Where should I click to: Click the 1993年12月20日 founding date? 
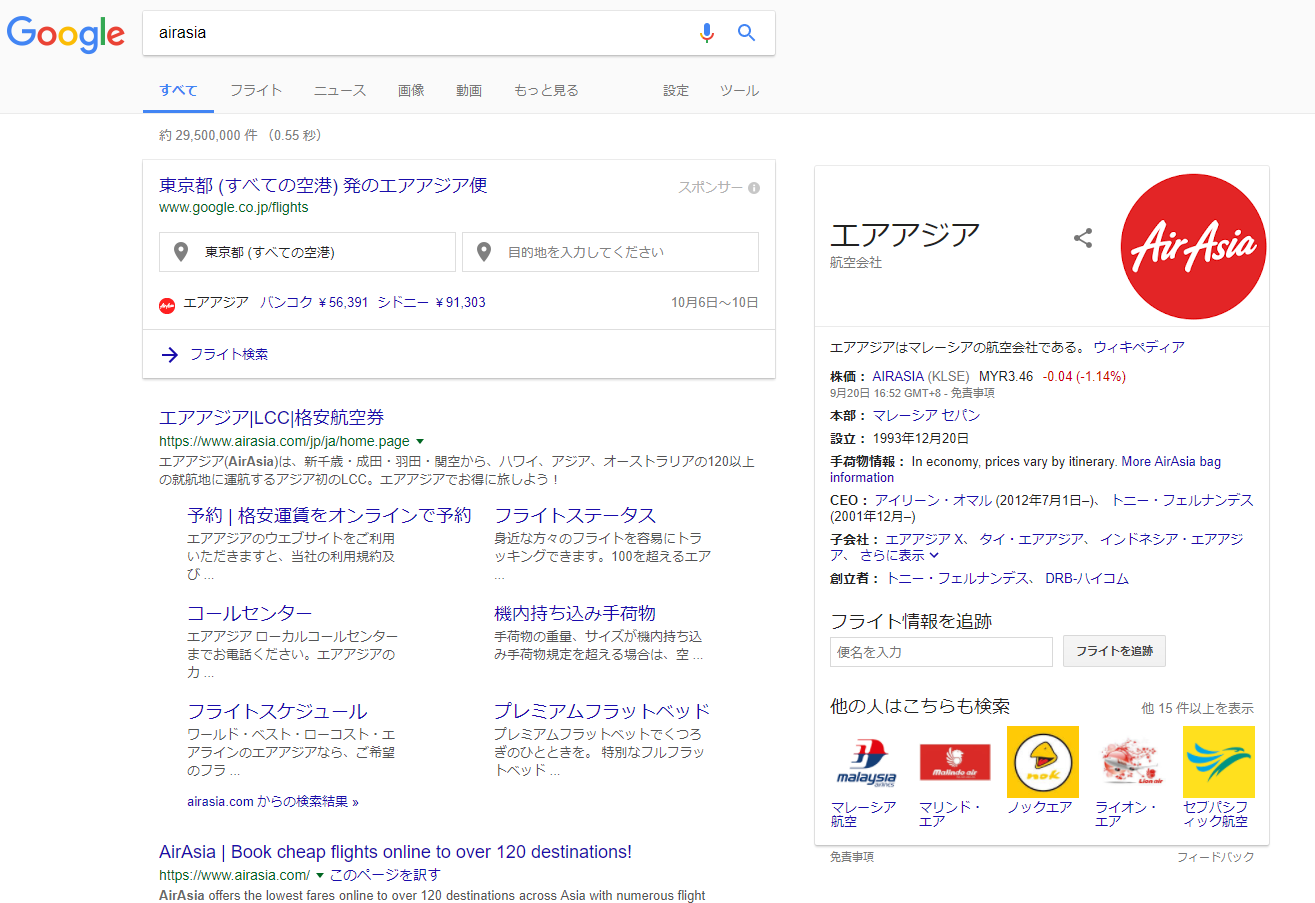click(x=921, y=439)
